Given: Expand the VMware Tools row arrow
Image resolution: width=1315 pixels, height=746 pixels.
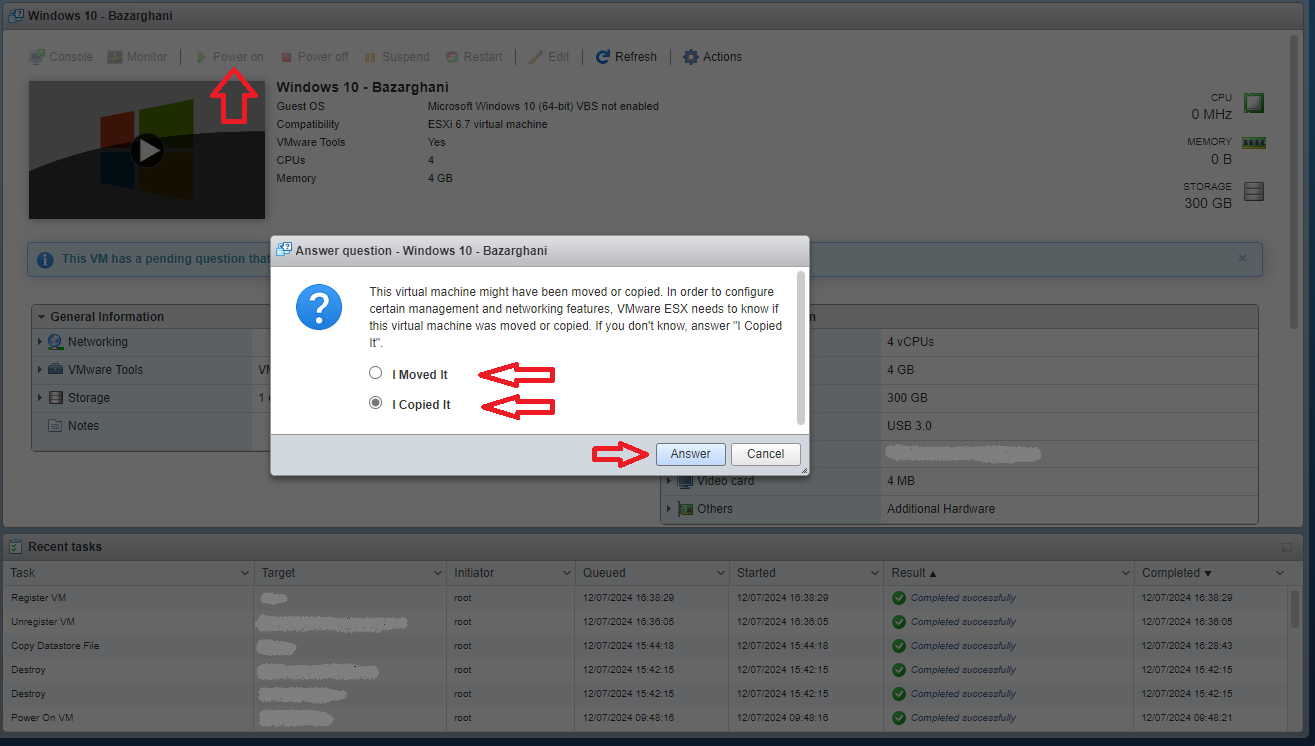Looking at the screenshot, I should [x=40, y=370].
